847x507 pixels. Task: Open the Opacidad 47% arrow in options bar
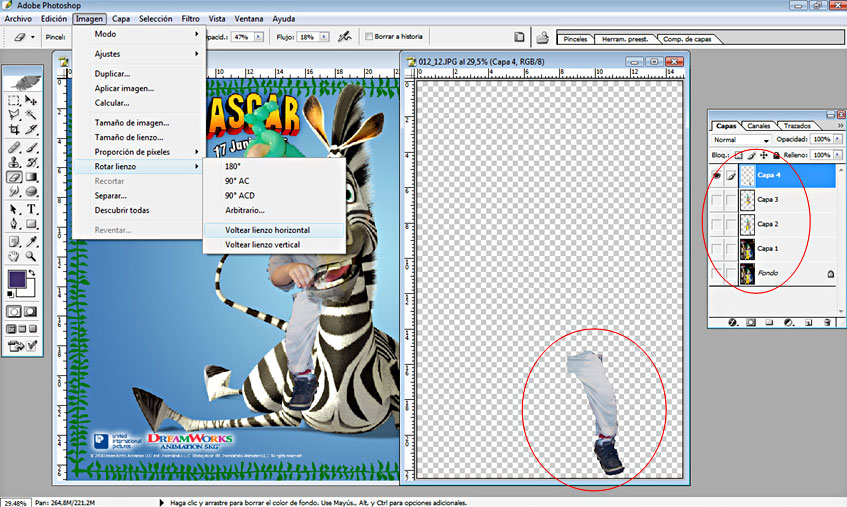click(259, 37)
